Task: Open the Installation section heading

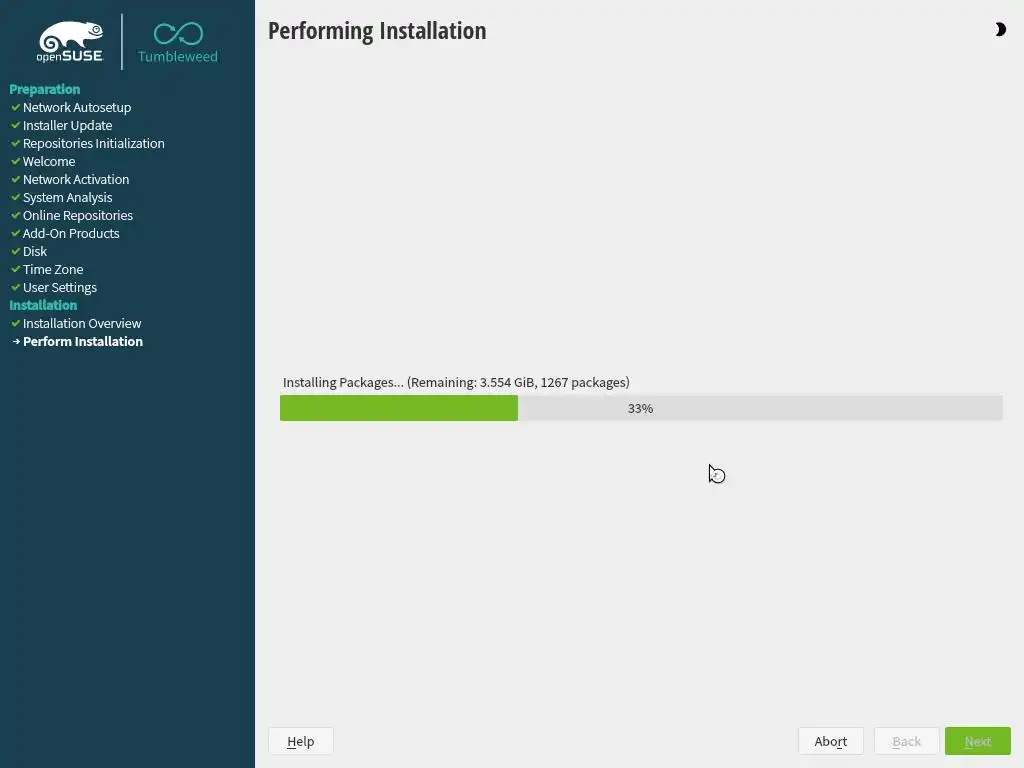Action: coord(43,305)
